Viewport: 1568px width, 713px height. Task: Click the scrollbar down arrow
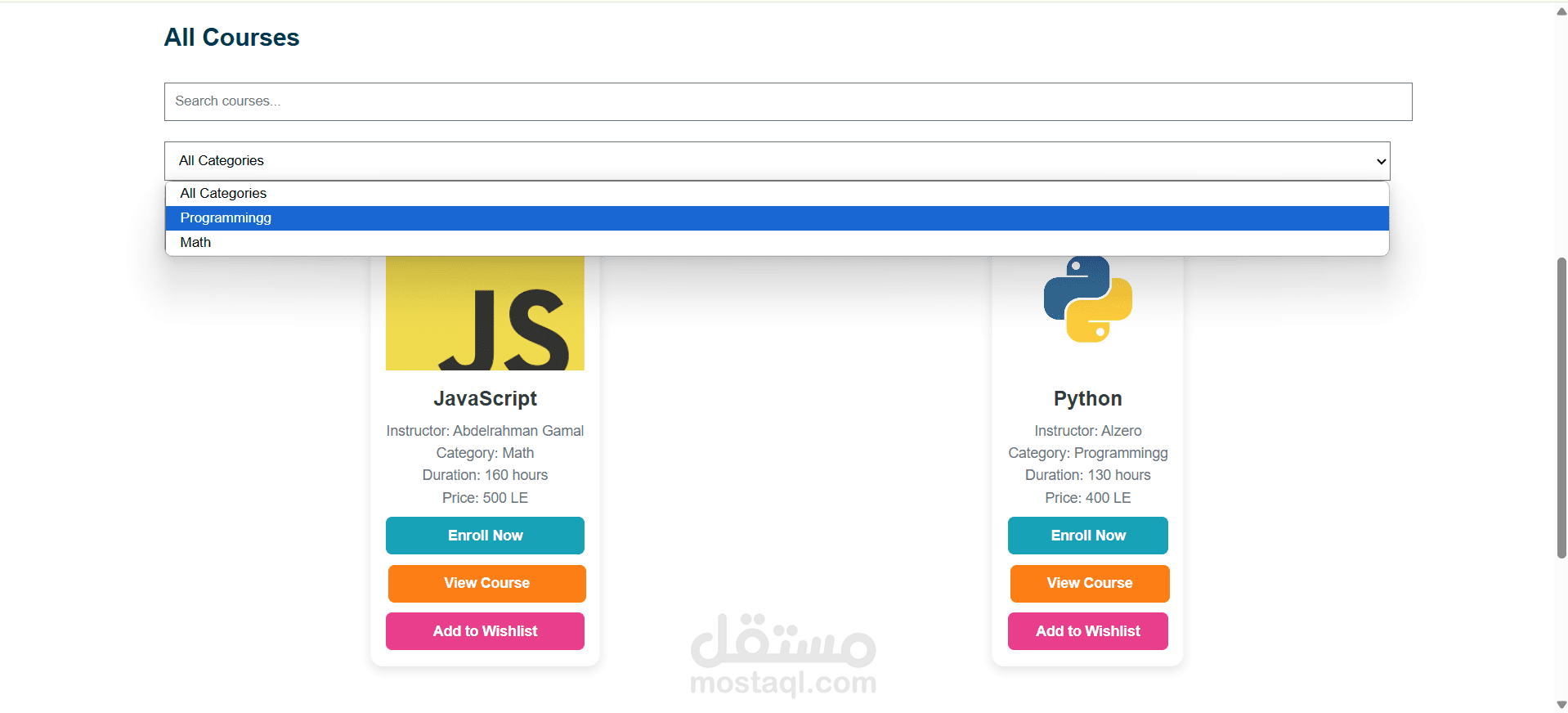point(1561,705)
